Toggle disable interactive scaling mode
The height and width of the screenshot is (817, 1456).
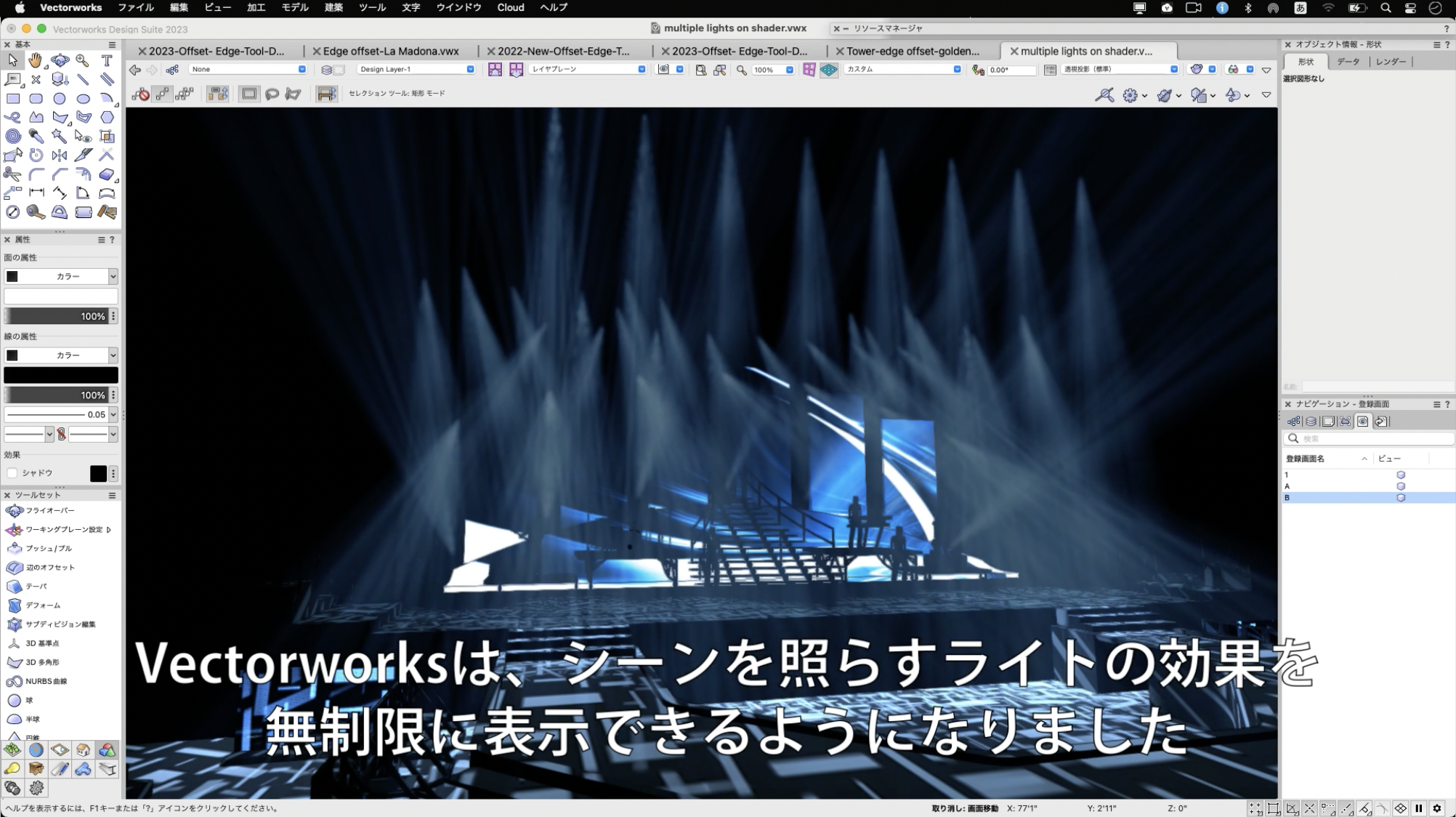[x=141, y=94]
